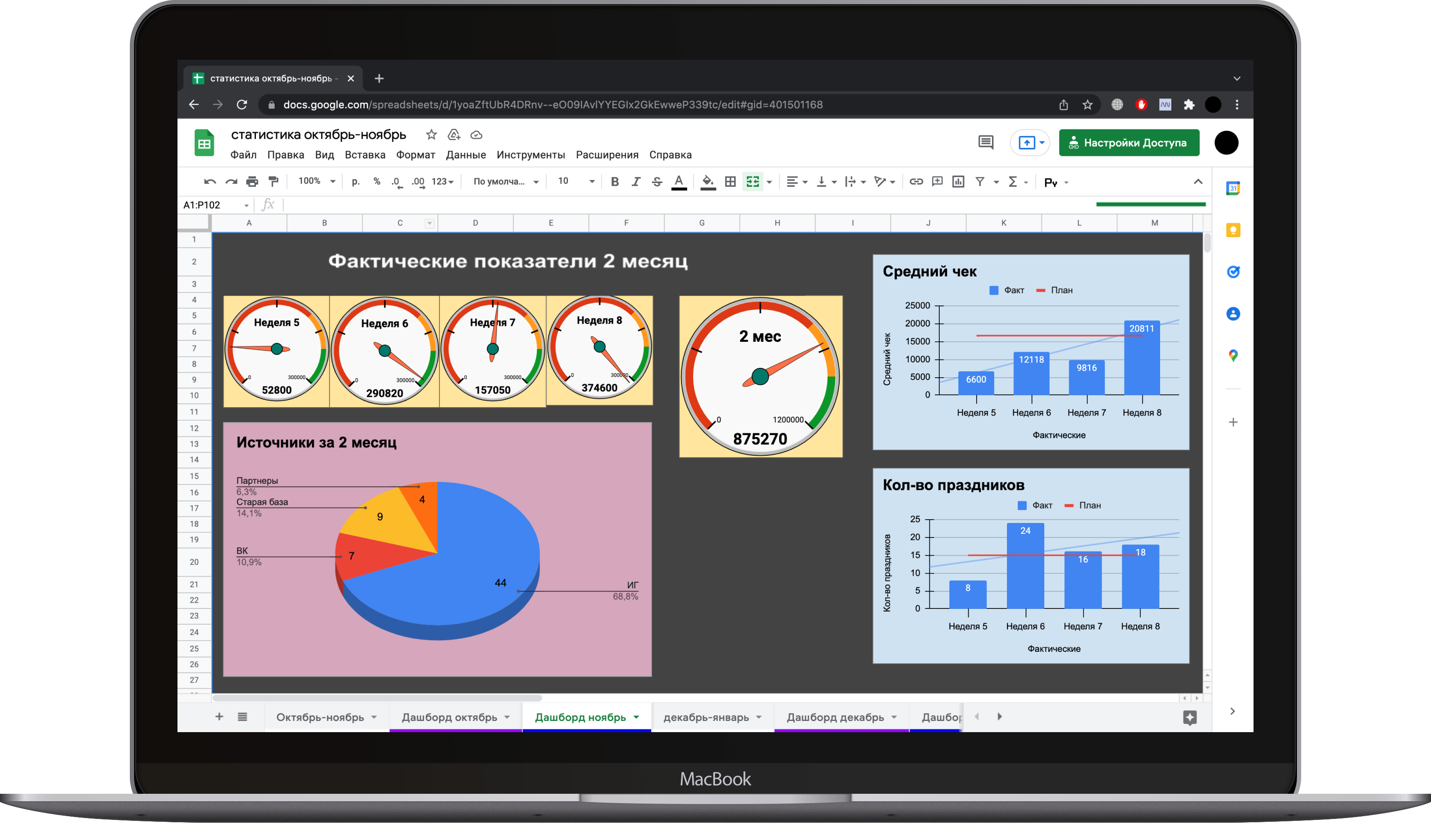
Task: Switch to Дашборд октябрь sheet tab
Action: (449, 717)
